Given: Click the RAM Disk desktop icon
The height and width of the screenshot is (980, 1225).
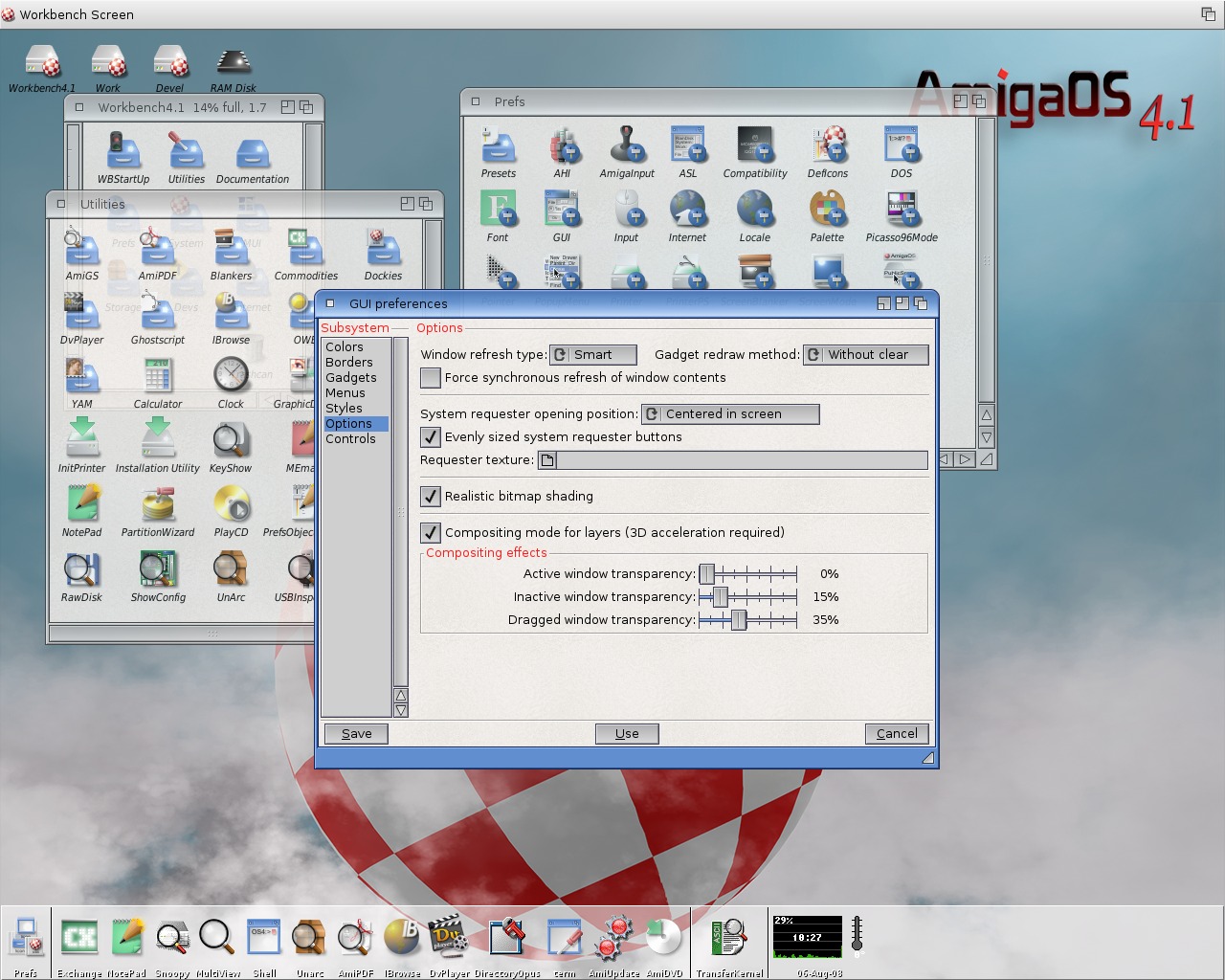Looking at the screenshot, I should coord(233,63).
